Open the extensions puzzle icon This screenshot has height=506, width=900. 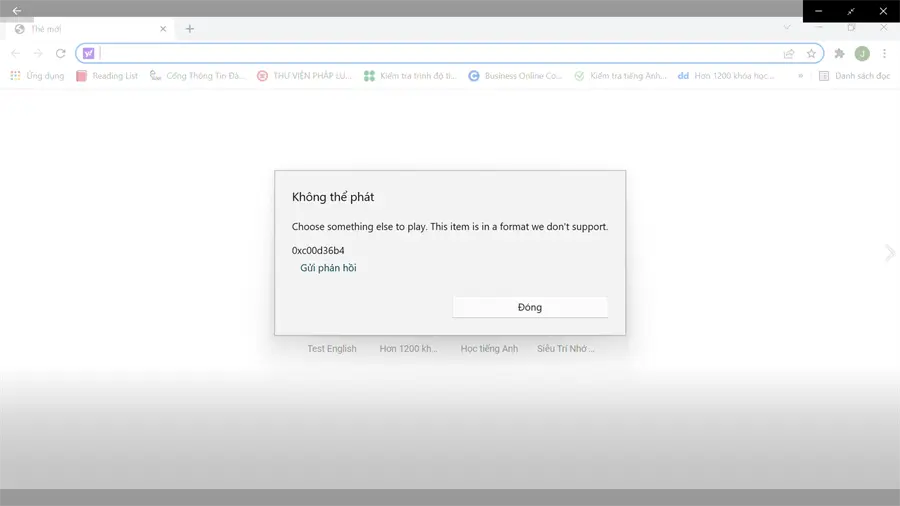(x=839, y=53)
